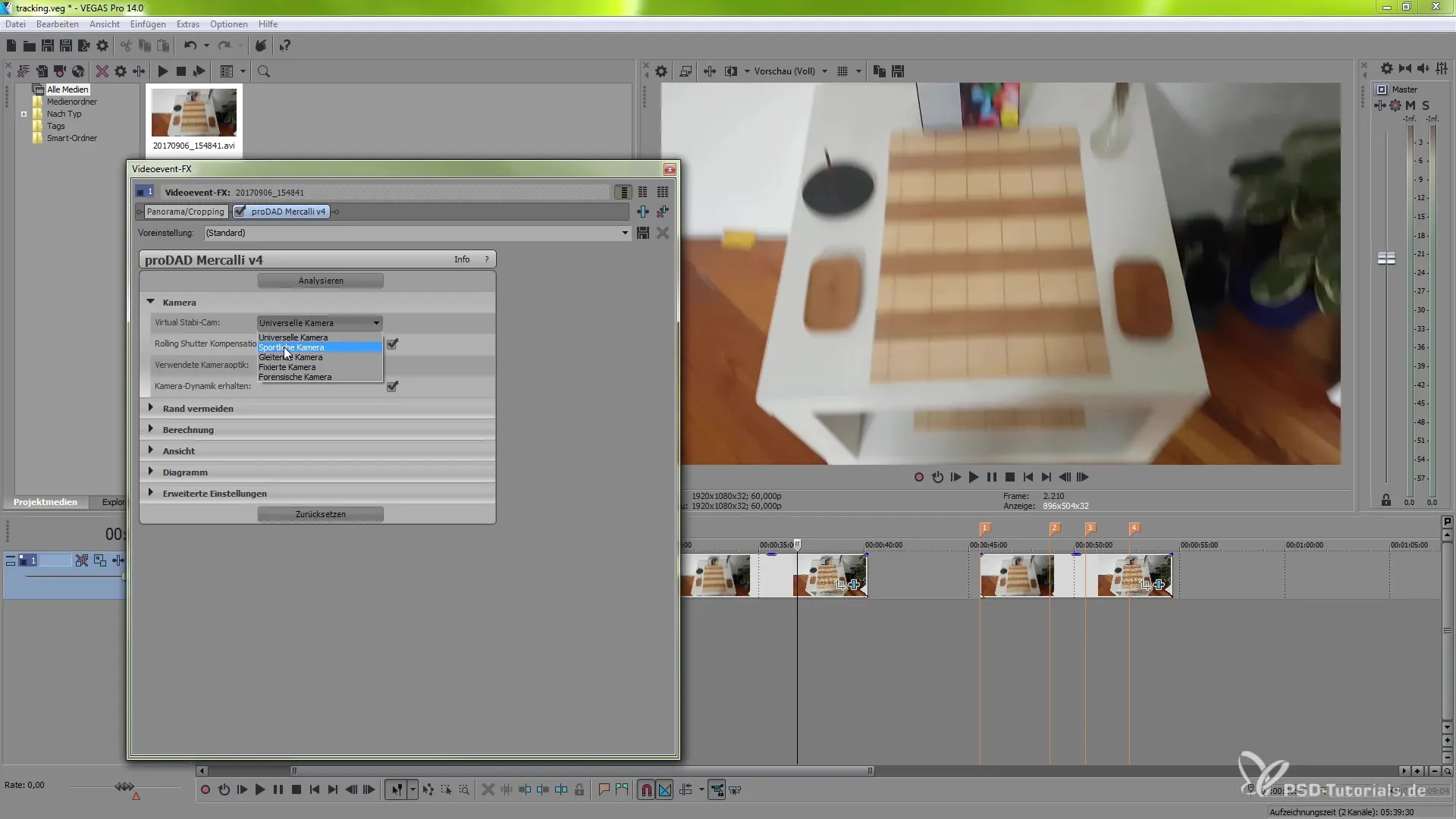1456x819 pixels.
Task: Toggle Rolling Shutter Kompensation checkbox
Action: (x=392, y=344)
